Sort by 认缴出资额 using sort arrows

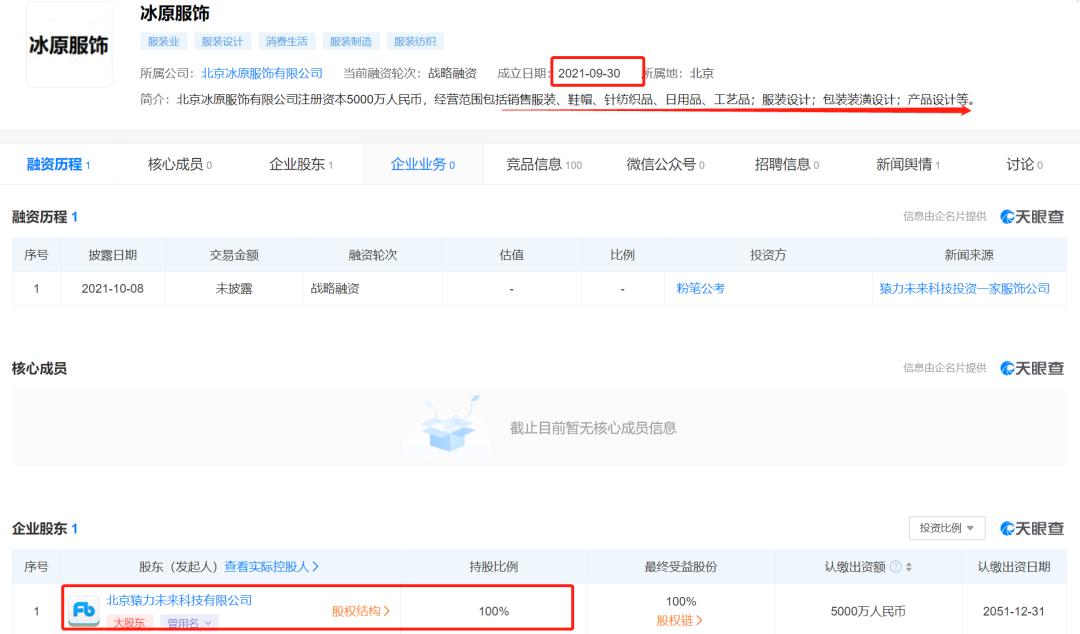click(908, 566)
